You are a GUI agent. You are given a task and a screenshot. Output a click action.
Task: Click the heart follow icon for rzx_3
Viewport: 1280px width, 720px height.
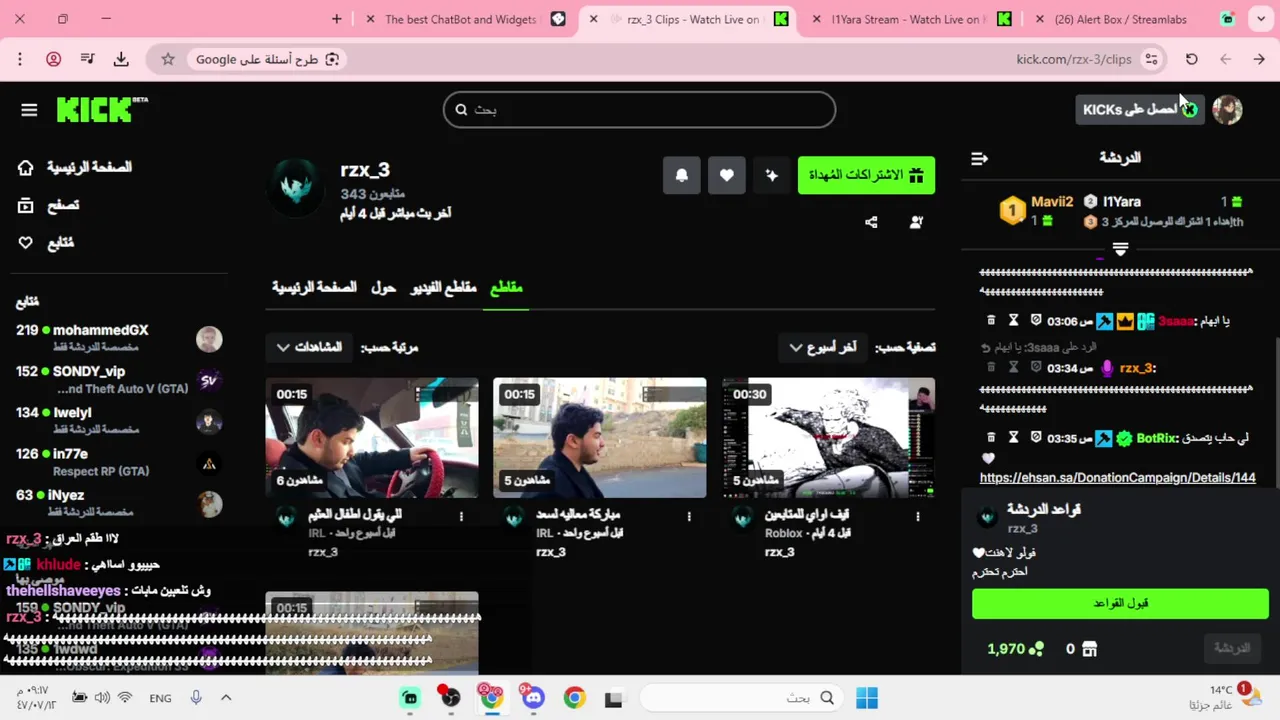(727, 175)
